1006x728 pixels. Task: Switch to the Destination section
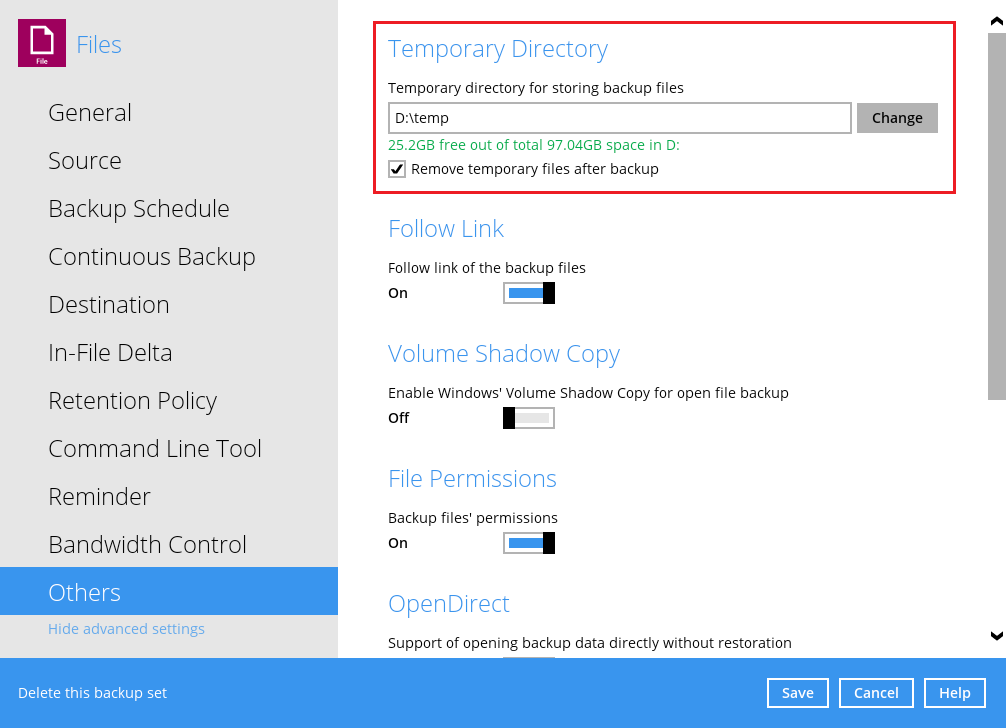[109, 305]
